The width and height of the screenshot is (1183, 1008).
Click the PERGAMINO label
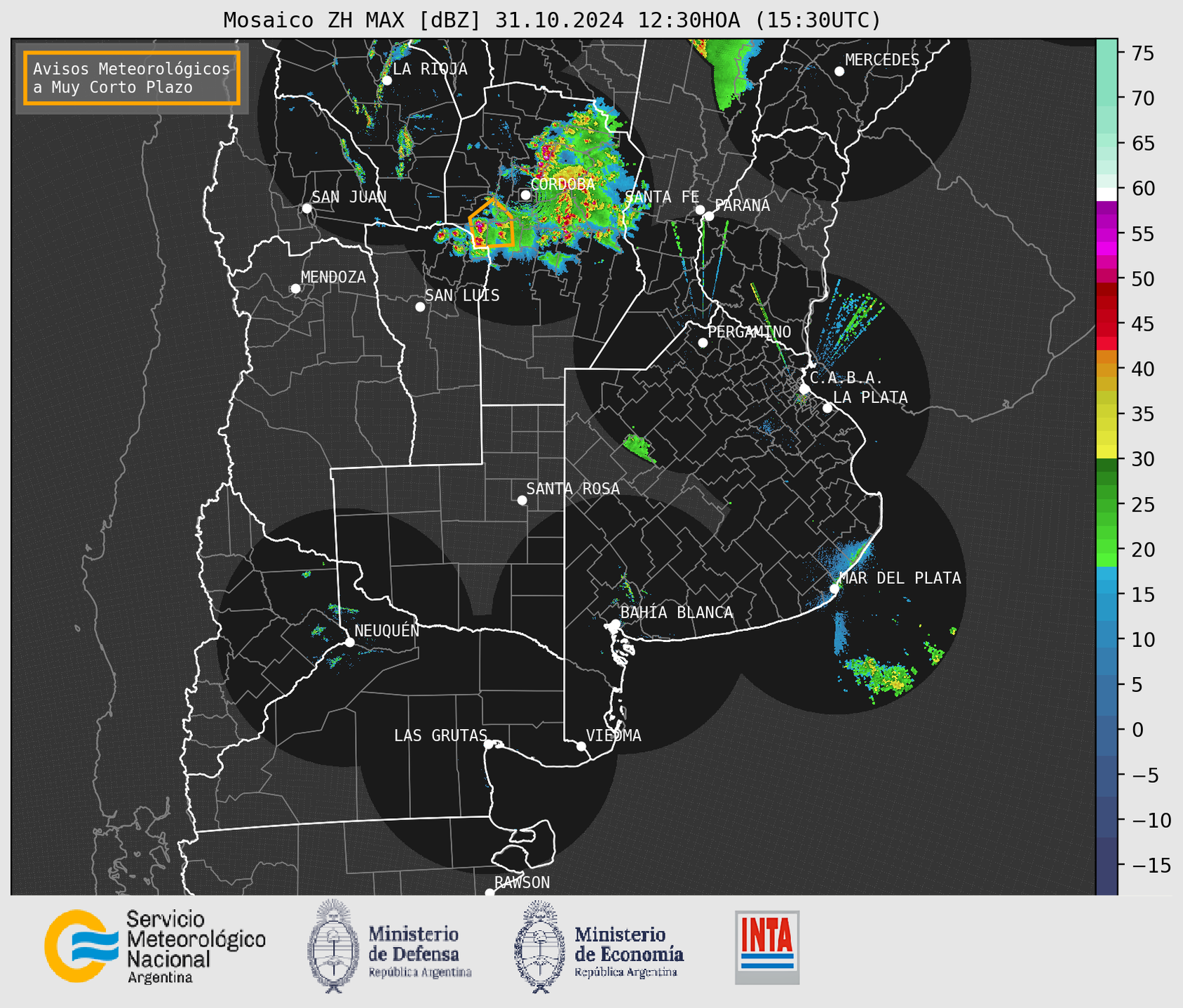(750, 332)
